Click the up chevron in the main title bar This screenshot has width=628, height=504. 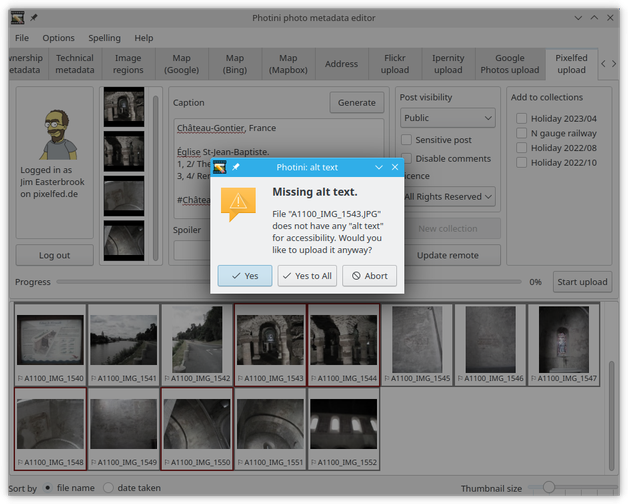[594, 18]
